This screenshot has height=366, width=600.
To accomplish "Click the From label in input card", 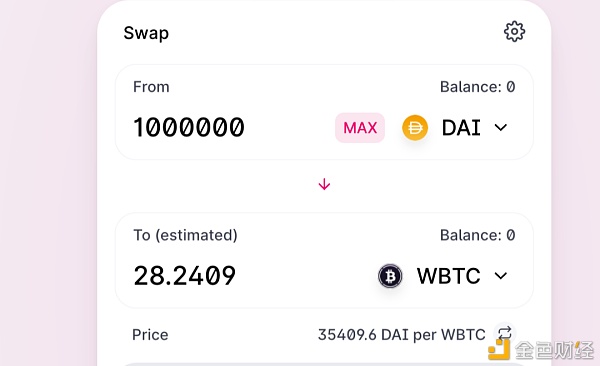I will (x=151, y=87).
